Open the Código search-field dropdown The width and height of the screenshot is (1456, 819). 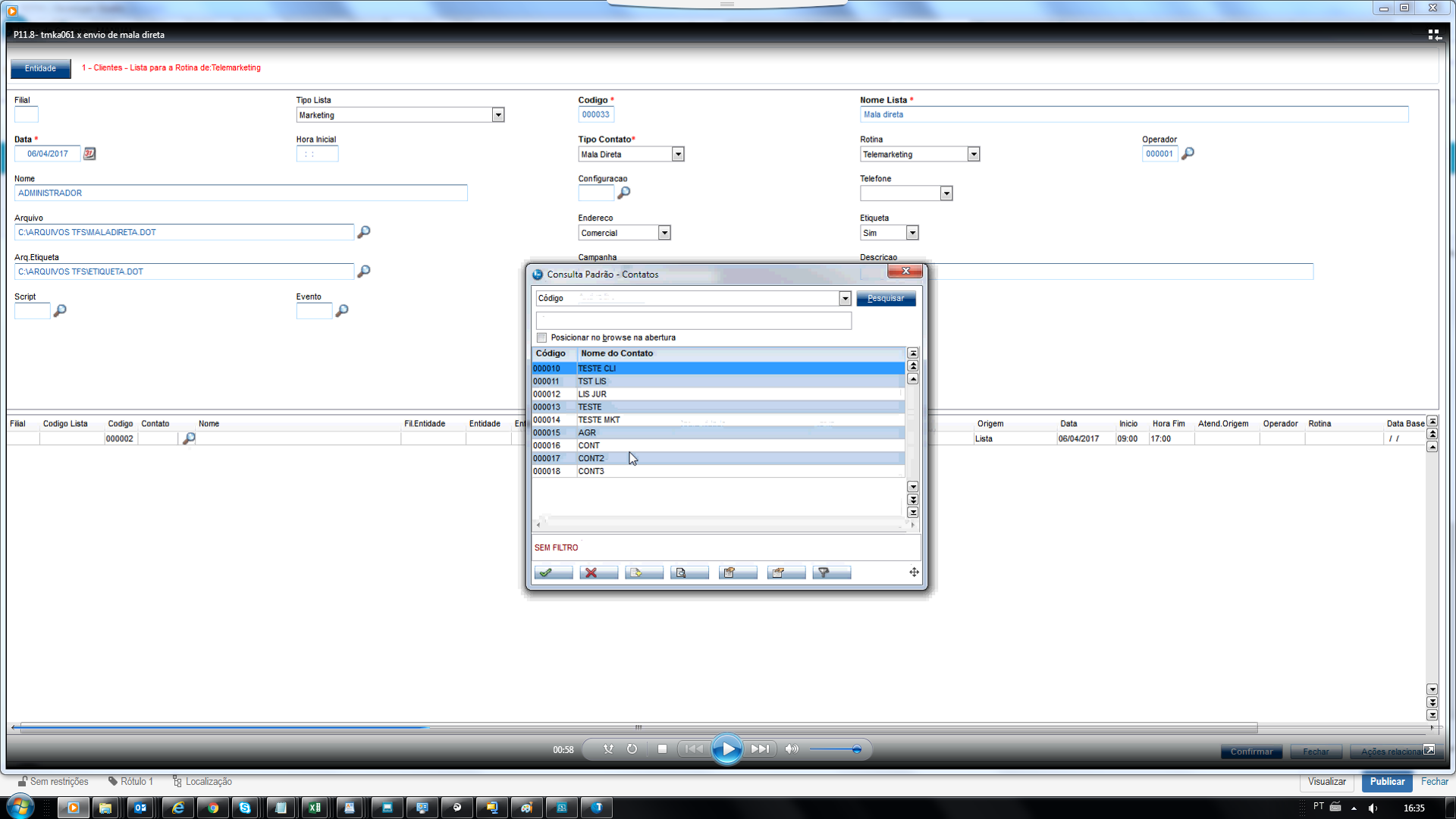pyautogui.click(x=845, y=299)
